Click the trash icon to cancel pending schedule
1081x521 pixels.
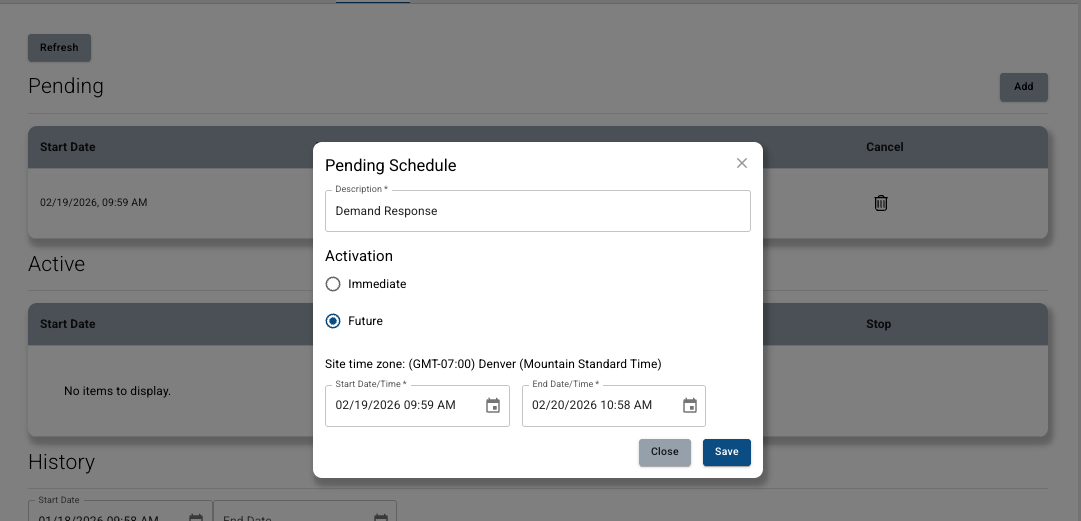point(881,203)
